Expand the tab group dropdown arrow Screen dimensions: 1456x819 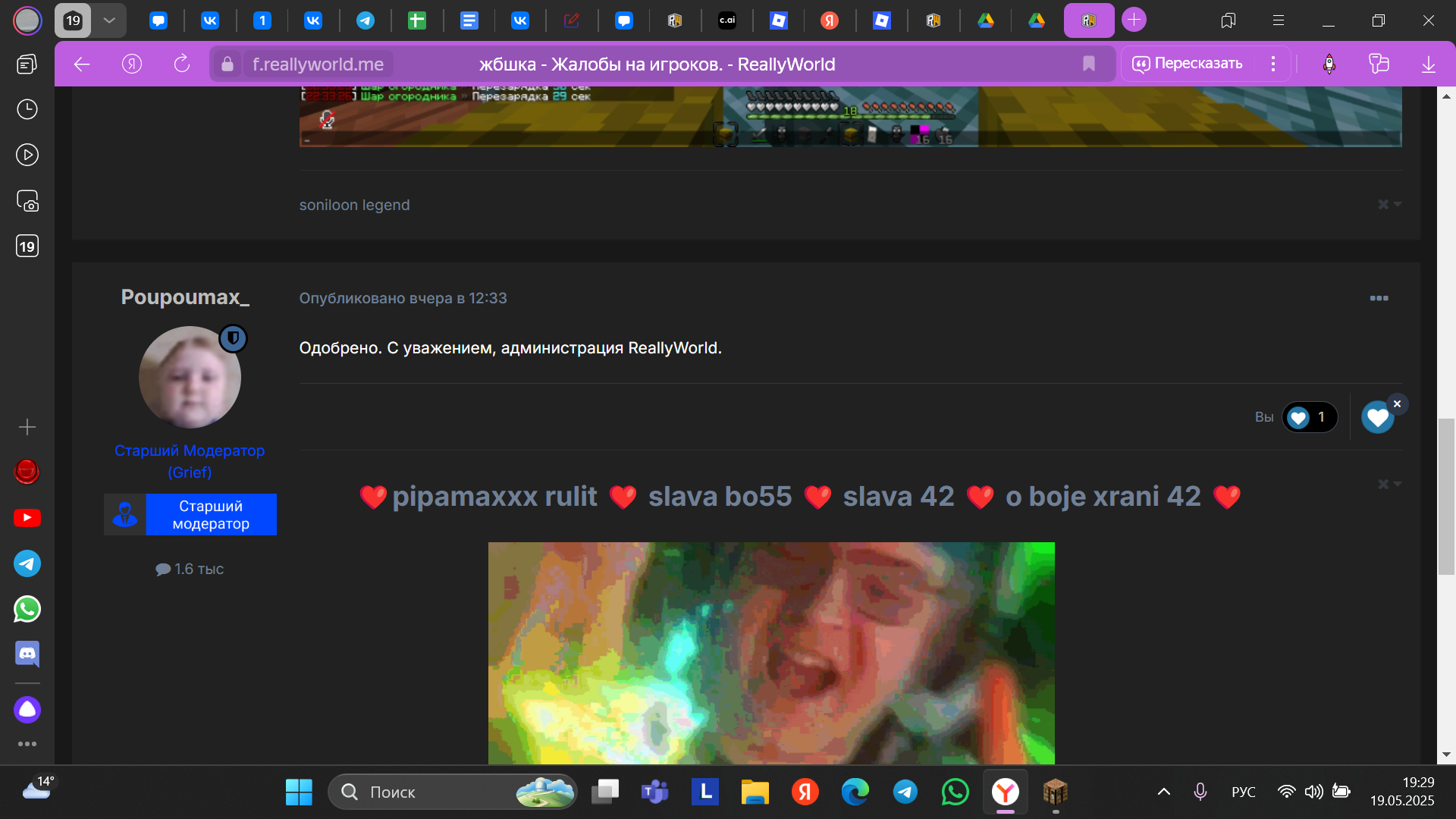[x=109, y=20]
